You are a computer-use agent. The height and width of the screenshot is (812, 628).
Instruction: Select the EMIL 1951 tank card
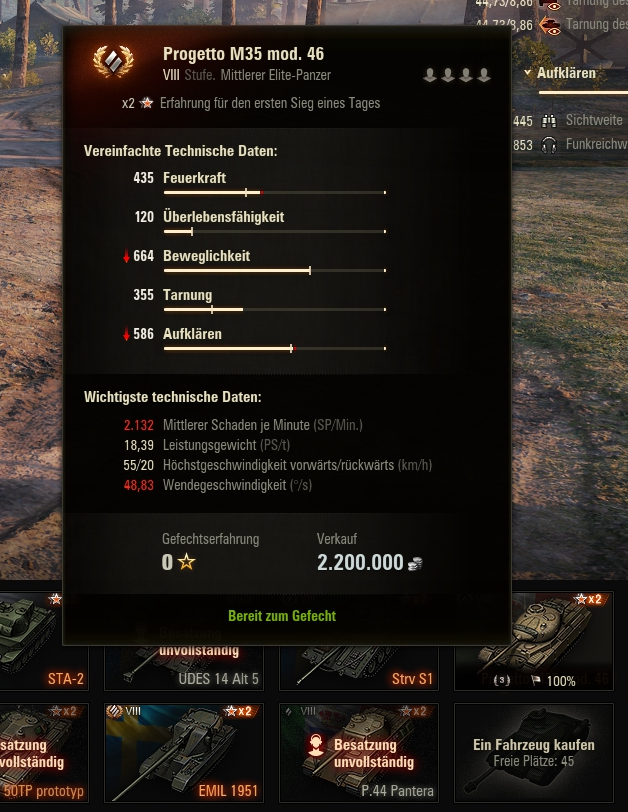point(184,753)
